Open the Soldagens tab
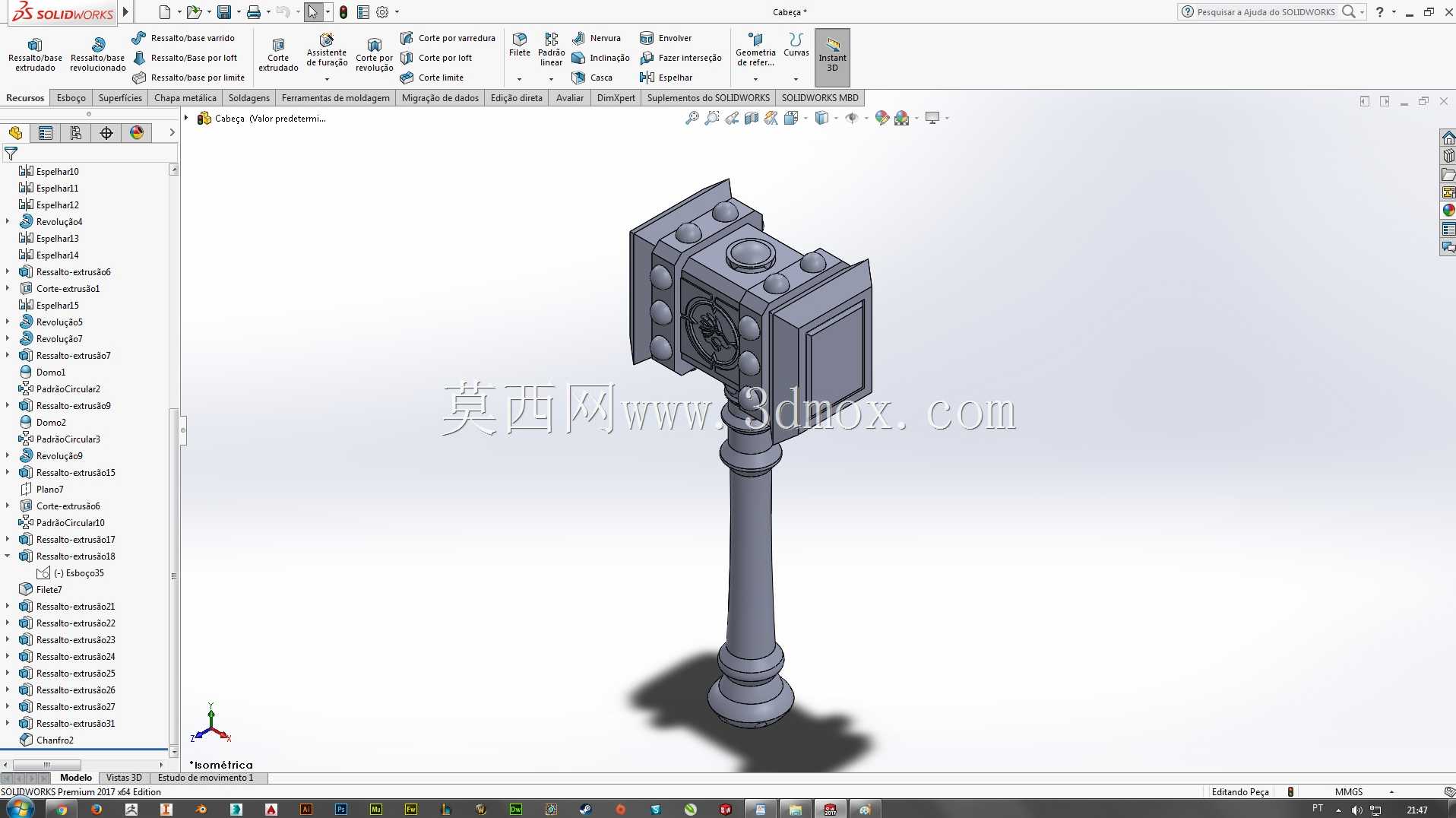This screenshot has height=818, width=1456. [249, 98]
